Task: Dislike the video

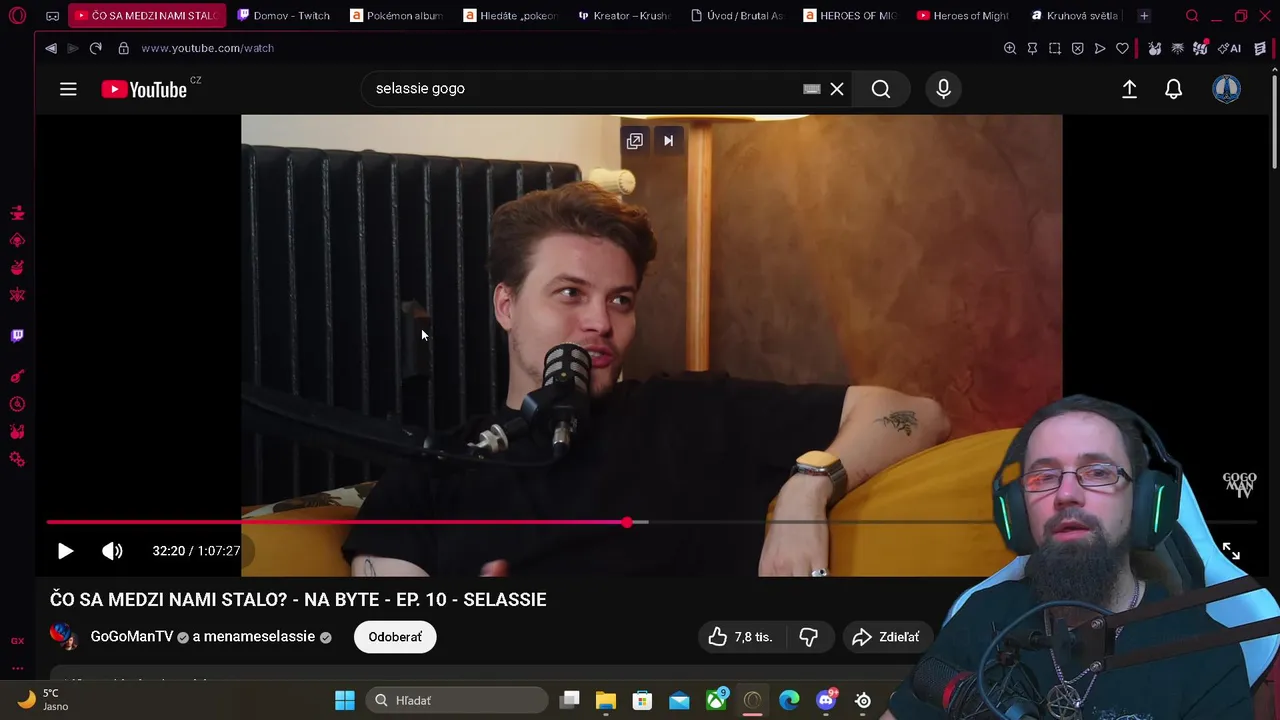Action: pos(809,637)
